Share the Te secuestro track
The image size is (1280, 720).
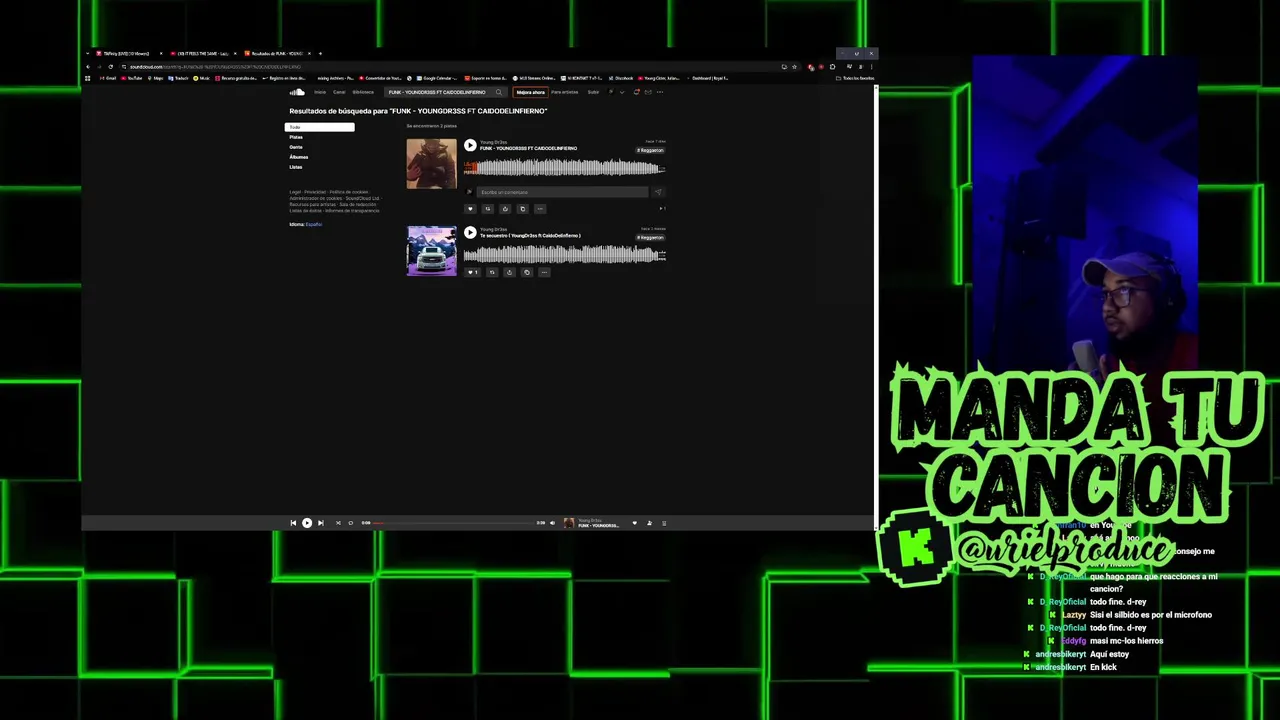pyautogui.click(x=510, y=272)
